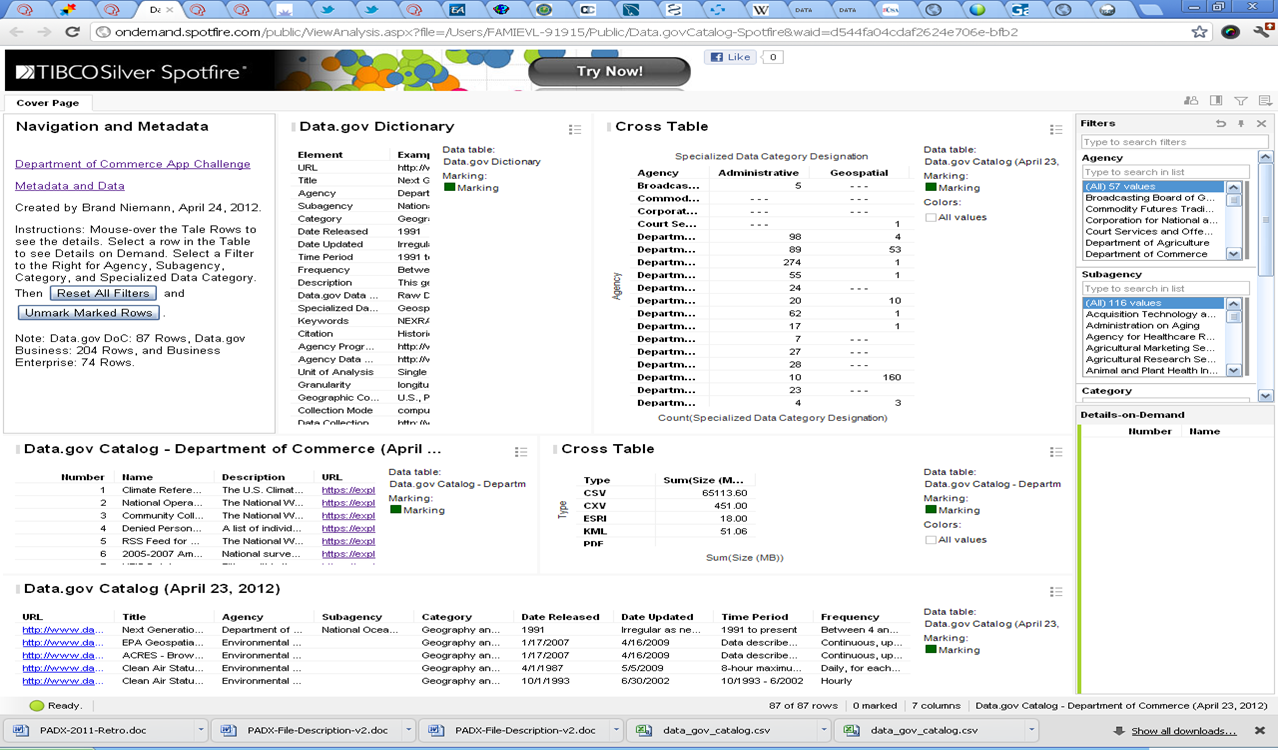Click the export/download icon in the Spotfire toolbar
1278x750 pixels.
1265,101
